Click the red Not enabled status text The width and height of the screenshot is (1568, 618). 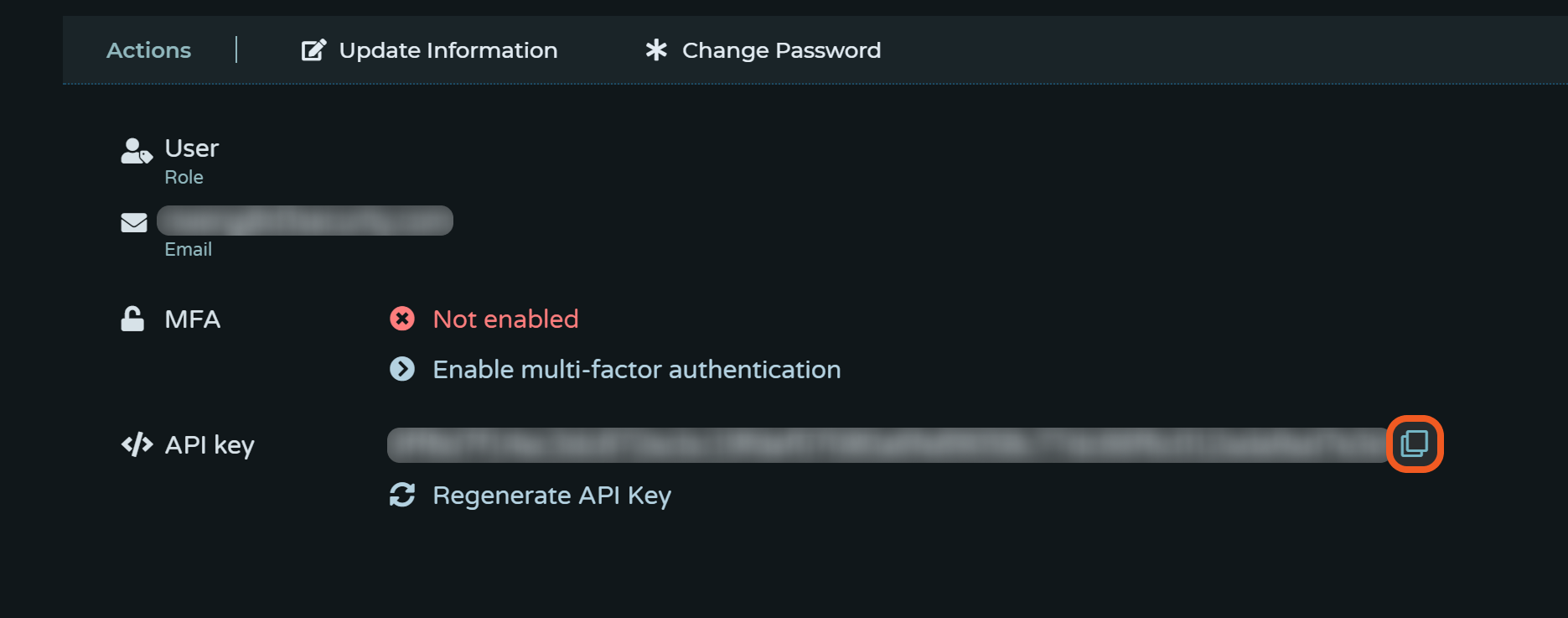(505, 319)
